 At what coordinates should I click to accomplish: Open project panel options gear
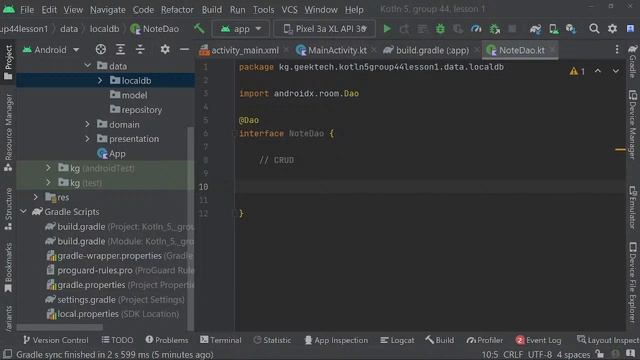(165, 49)
